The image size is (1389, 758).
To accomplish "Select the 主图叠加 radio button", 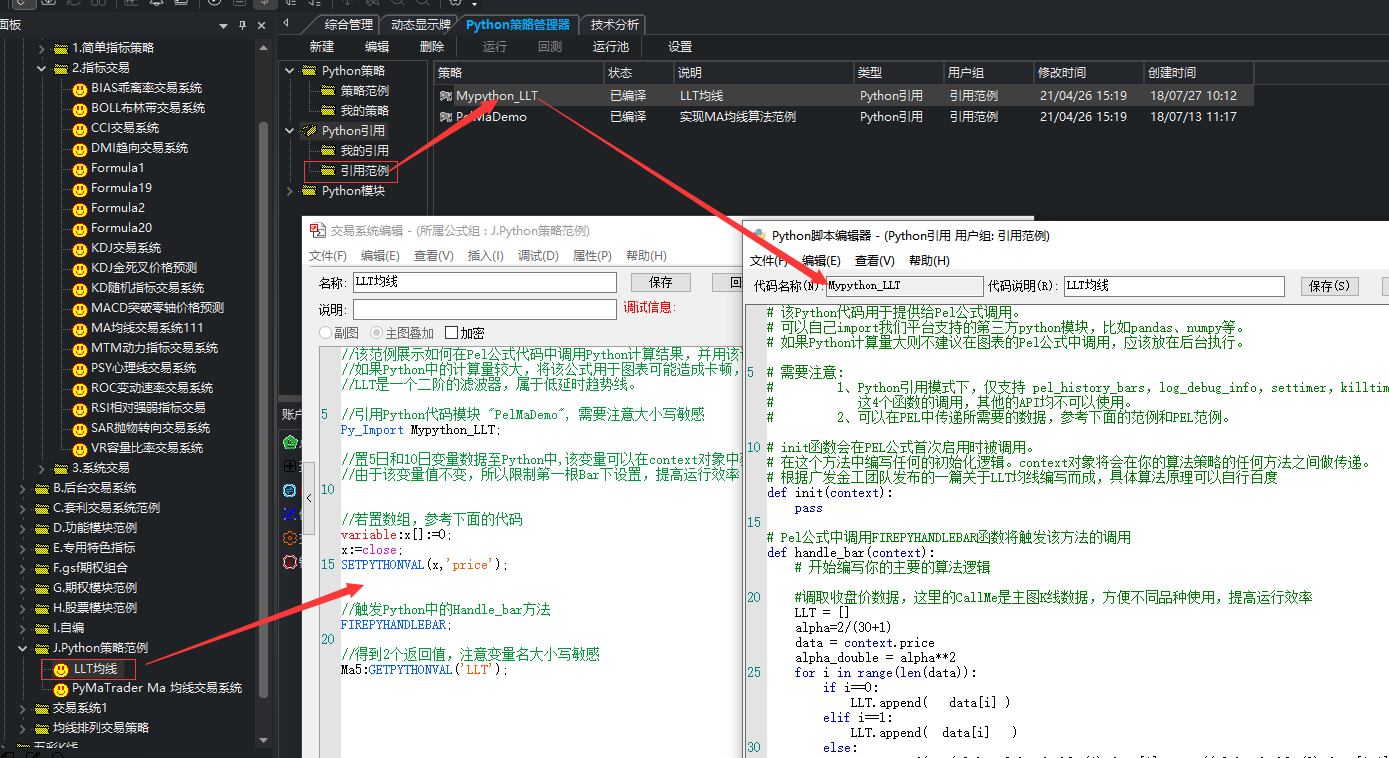I will point(377,332).
